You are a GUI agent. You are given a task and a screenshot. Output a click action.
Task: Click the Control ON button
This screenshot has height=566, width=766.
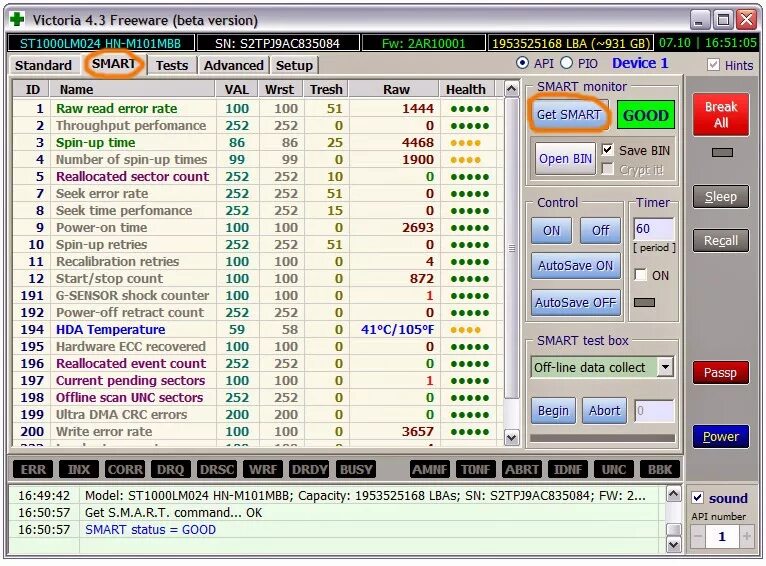coord(552,231)
